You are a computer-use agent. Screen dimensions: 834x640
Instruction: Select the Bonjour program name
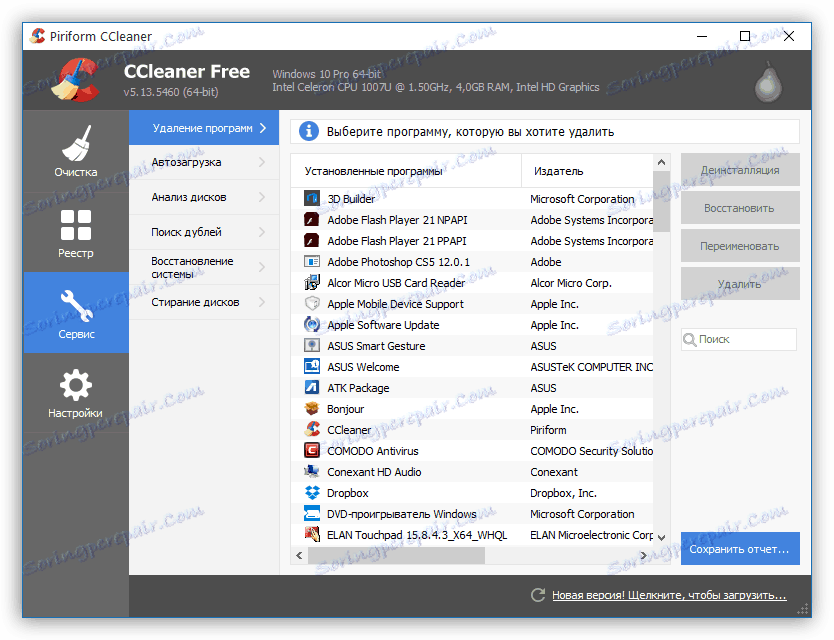click(346, 409)
